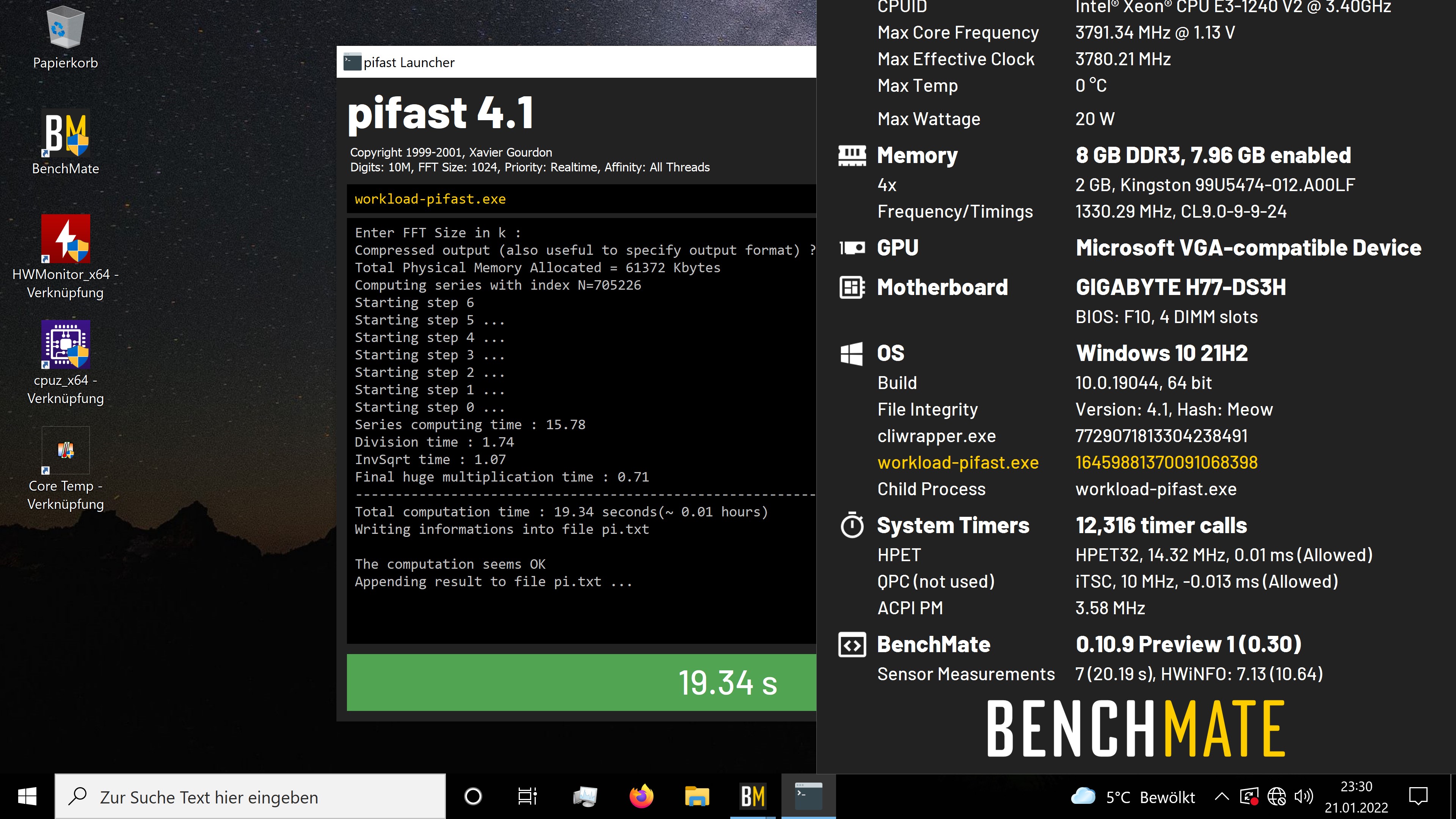Open weather widget showing 5°C Bewölkt

coord(1133,797)
